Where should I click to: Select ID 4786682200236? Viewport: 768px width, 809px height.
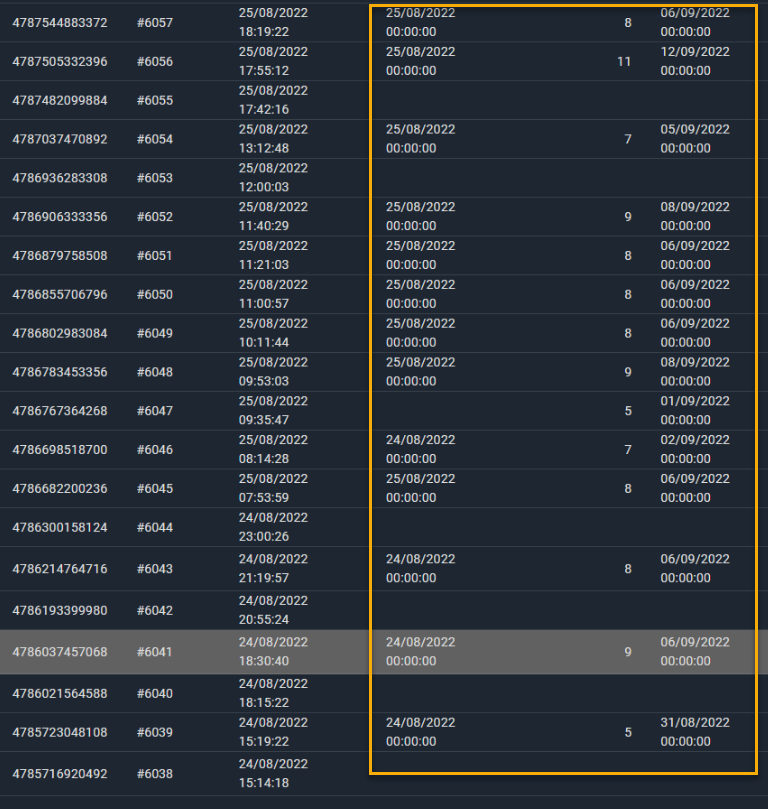59,488
